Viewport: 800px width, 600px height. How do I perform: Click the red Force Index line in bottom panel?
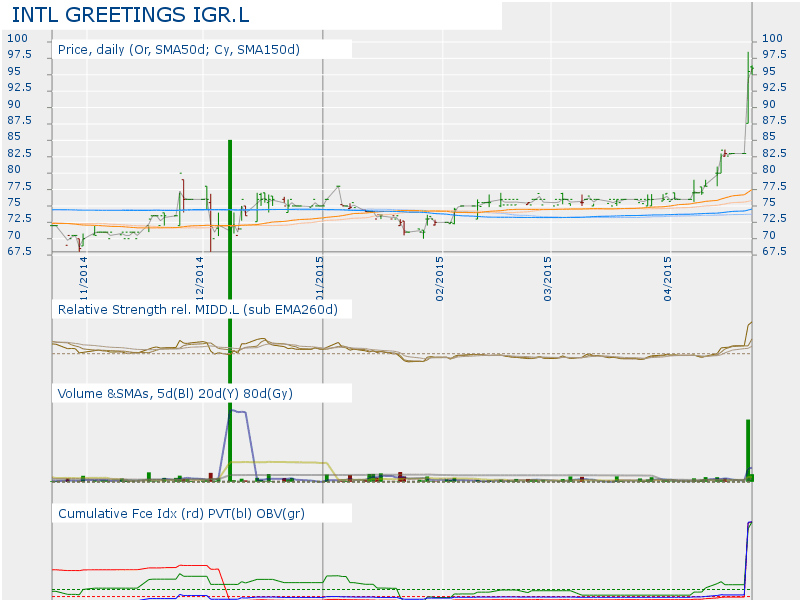pyautogui.click(x=138, y=568)
